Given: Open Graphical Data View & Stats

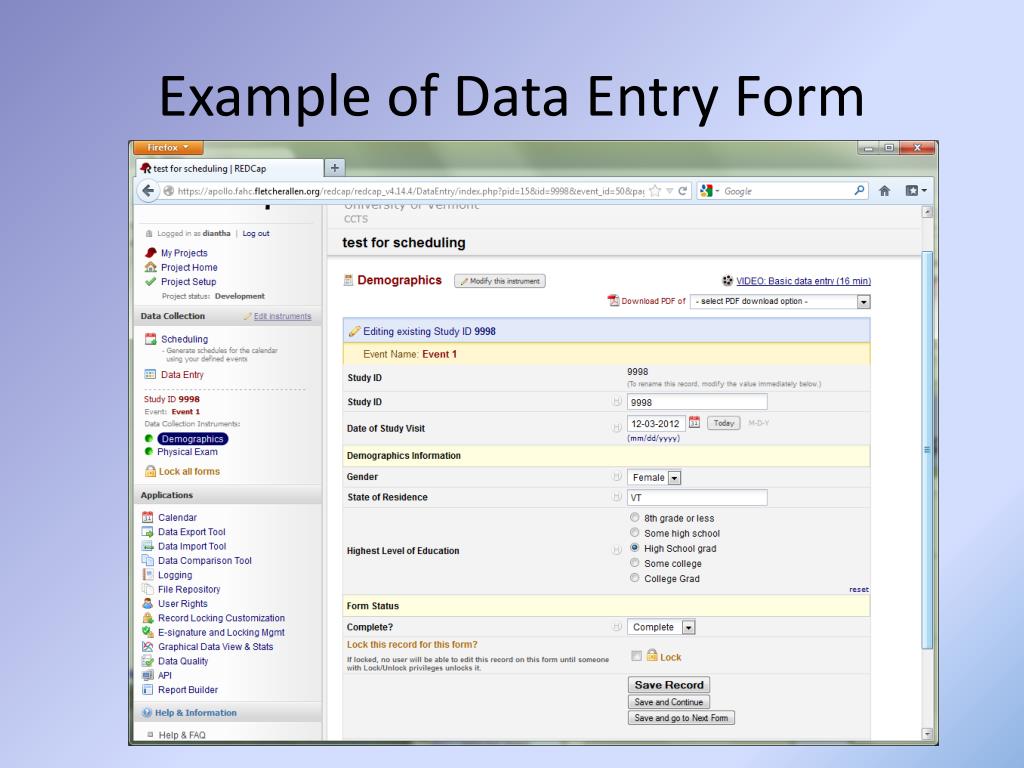Looking at the screenshot, I should pyautogui.click(x=216, y=647).
